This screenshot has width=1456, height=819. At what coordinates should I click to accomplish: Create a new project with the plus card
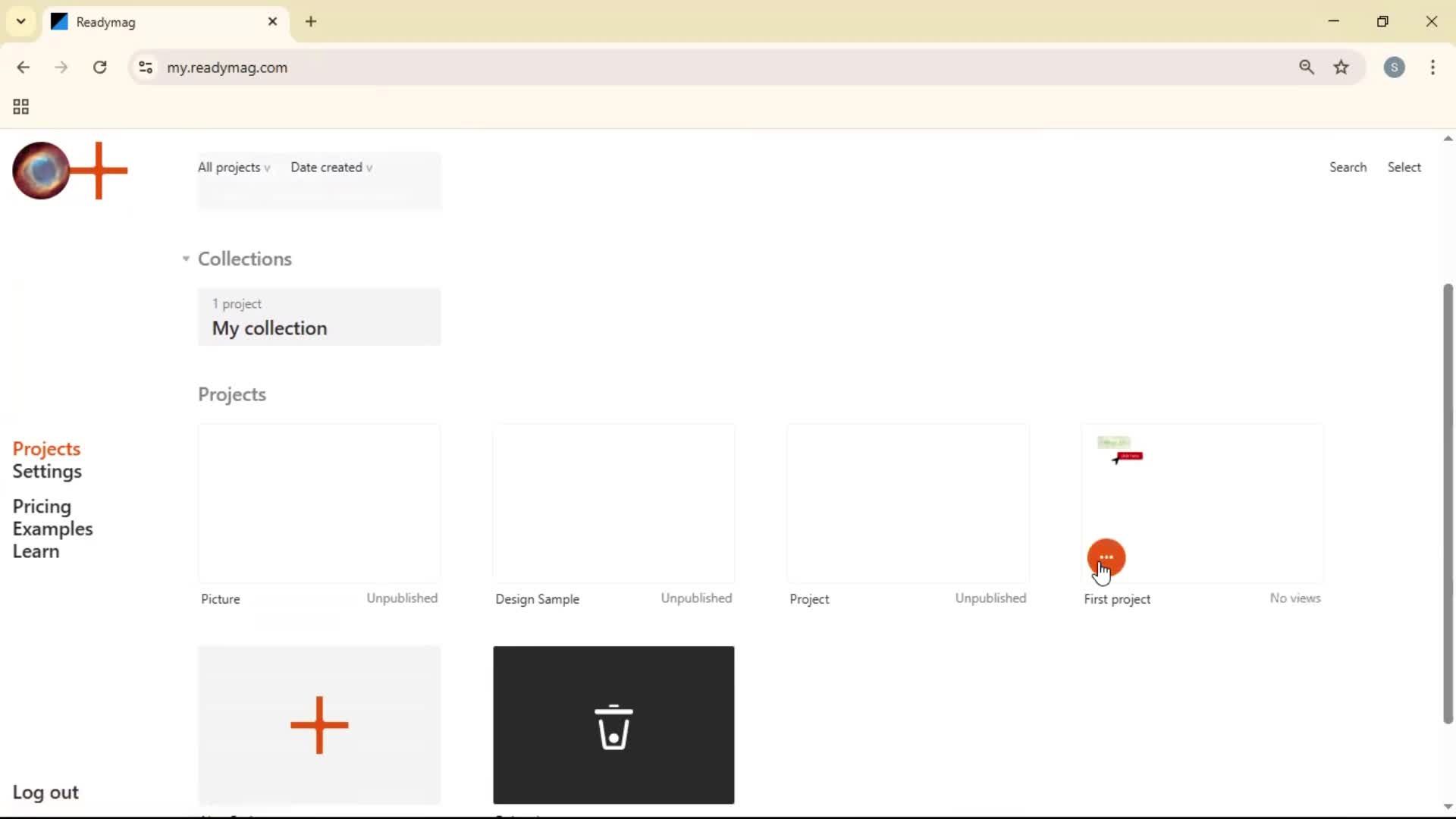pyautogui.click(x=319, y=724)
